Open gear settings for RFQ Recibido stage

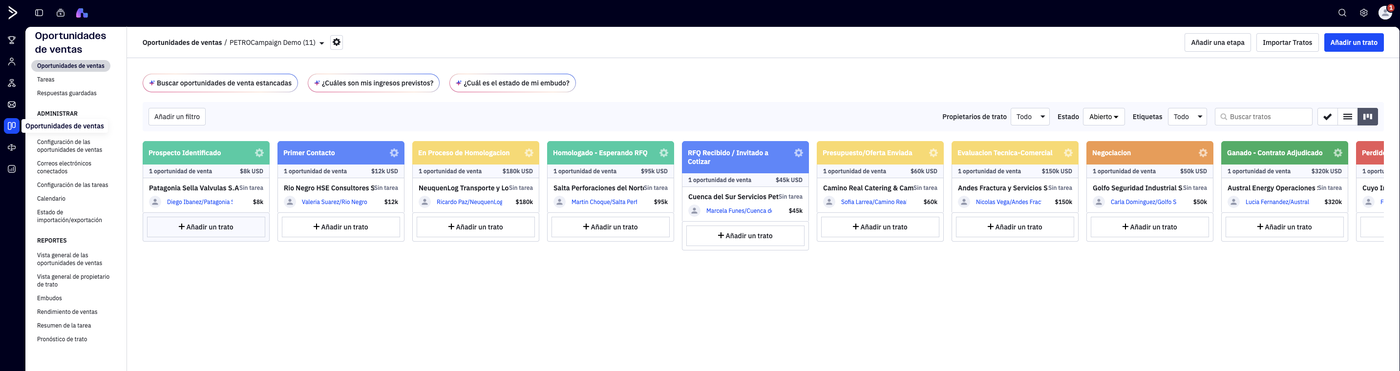coord(798,153)
